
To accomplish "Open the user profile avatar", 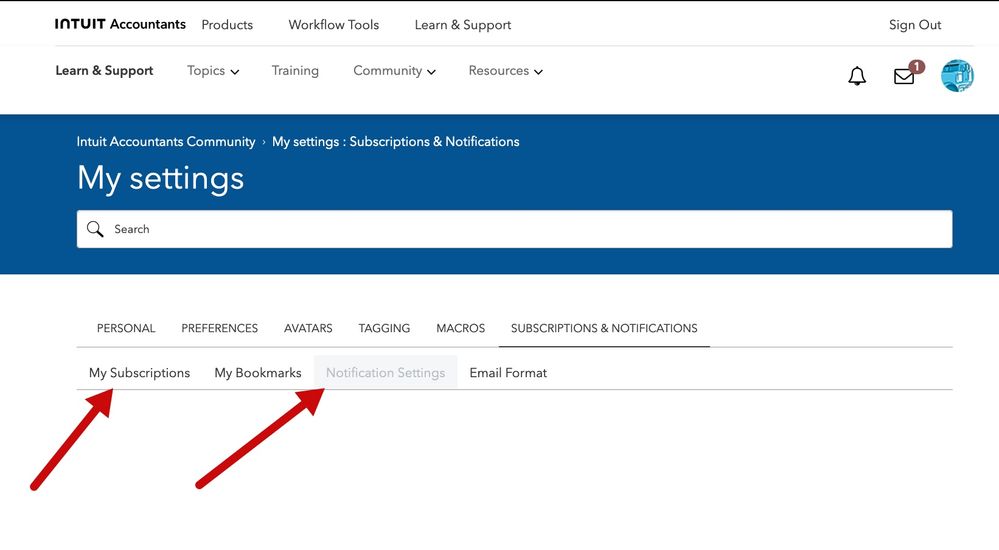I will pos(957,75).
